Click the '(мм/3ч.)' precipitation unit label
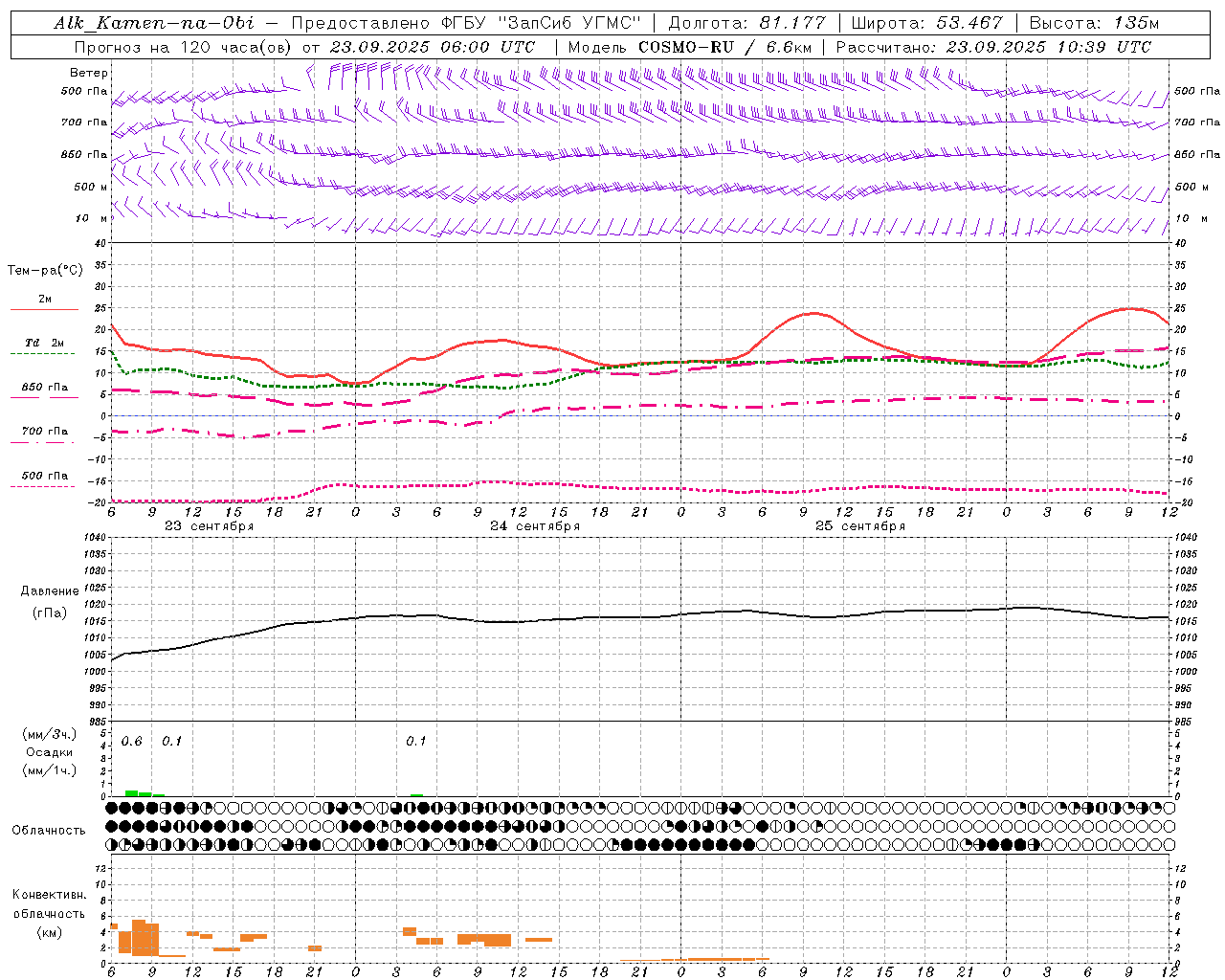This screenshot has height=980, width=1225. (x=49, y=735)
